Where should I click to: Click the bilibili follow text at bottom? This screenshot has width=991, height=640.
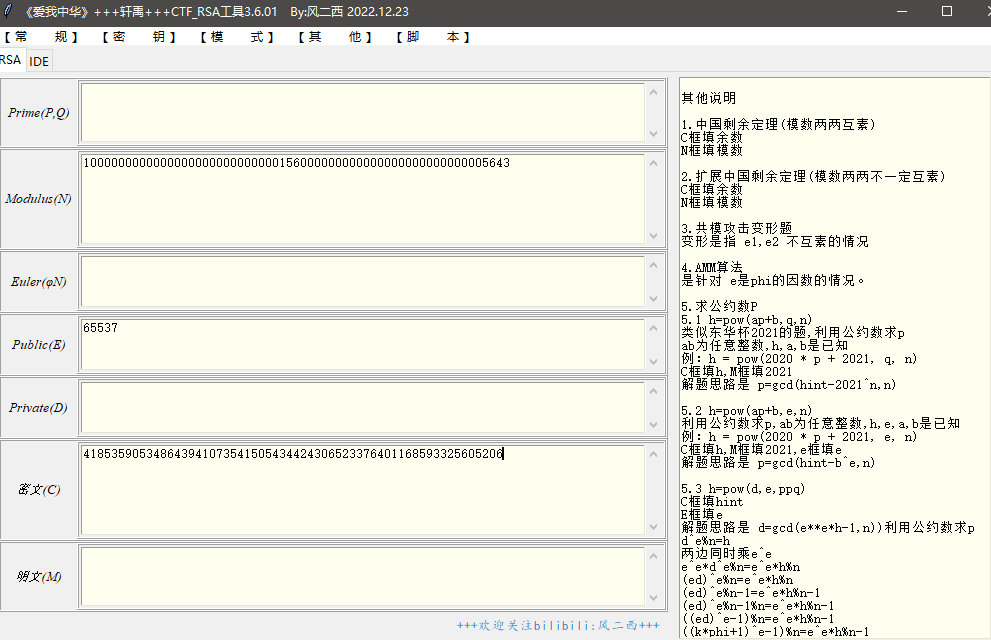[558, 625]
